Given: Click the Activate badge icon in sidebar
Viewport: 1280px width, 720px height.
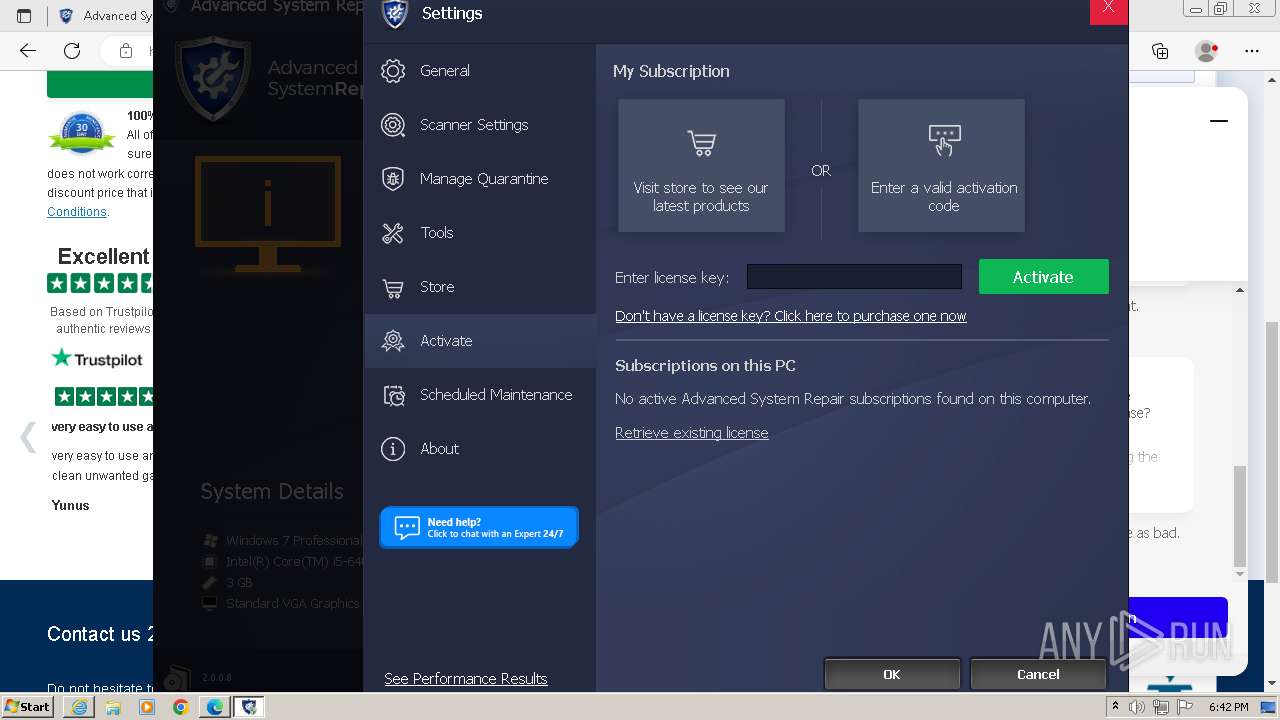Looking at the screenshot, I should click(393, 341).
